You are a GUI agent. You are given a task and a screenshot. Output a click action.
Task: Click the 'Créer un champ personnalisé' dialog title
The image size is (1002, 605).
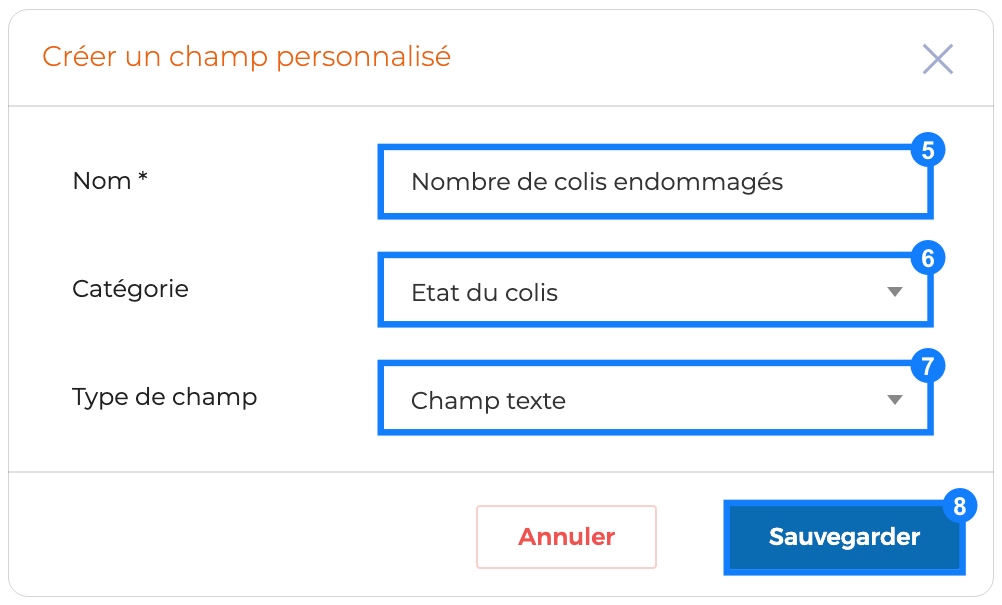247,56
